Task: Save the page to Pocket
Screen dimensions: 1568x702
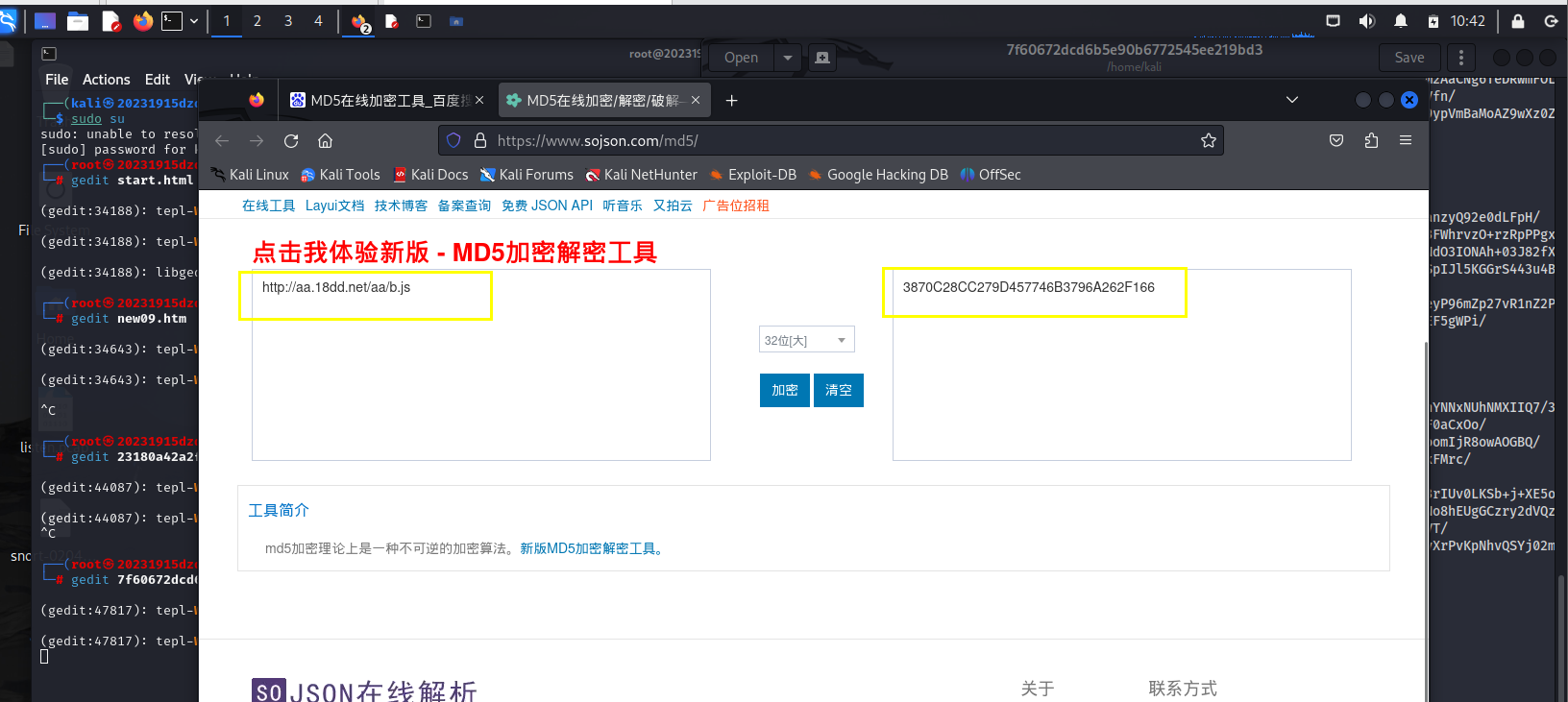Action: tap(1336, 141)
